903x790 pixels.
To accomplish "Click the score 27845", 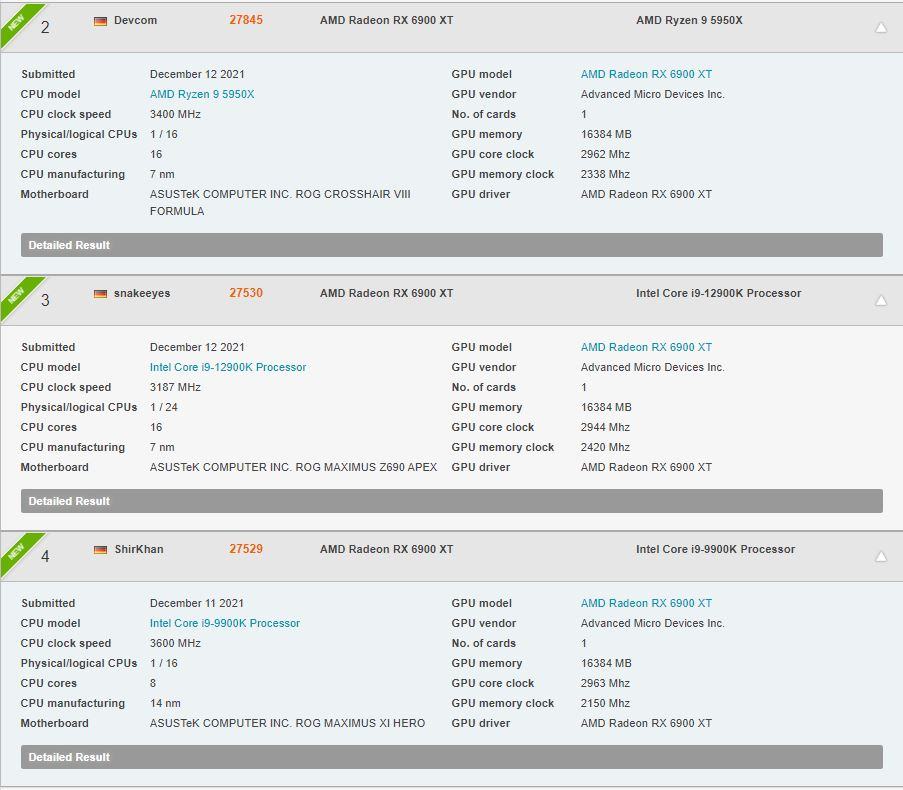I will pos(246,20).
